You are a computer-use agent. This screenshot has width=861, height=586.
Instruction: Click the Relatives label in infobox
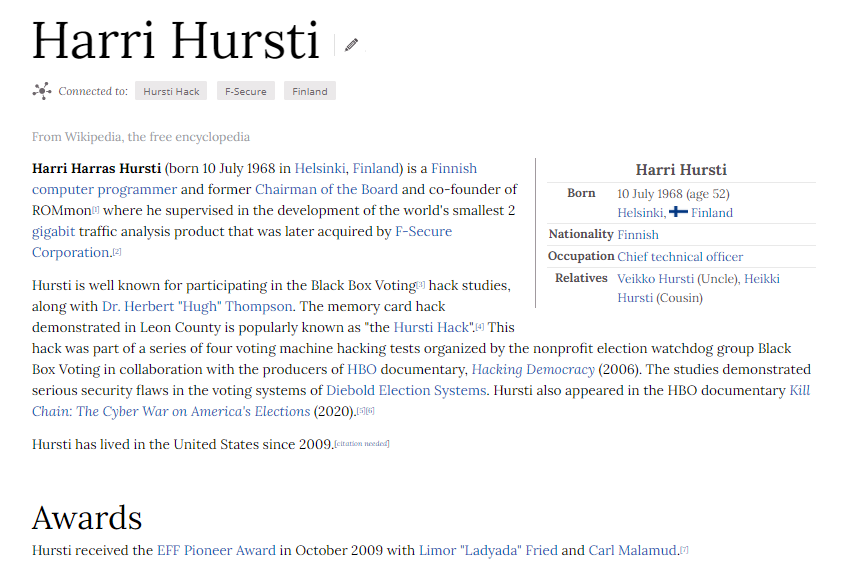pyautogui.click(x=581, y=278)
